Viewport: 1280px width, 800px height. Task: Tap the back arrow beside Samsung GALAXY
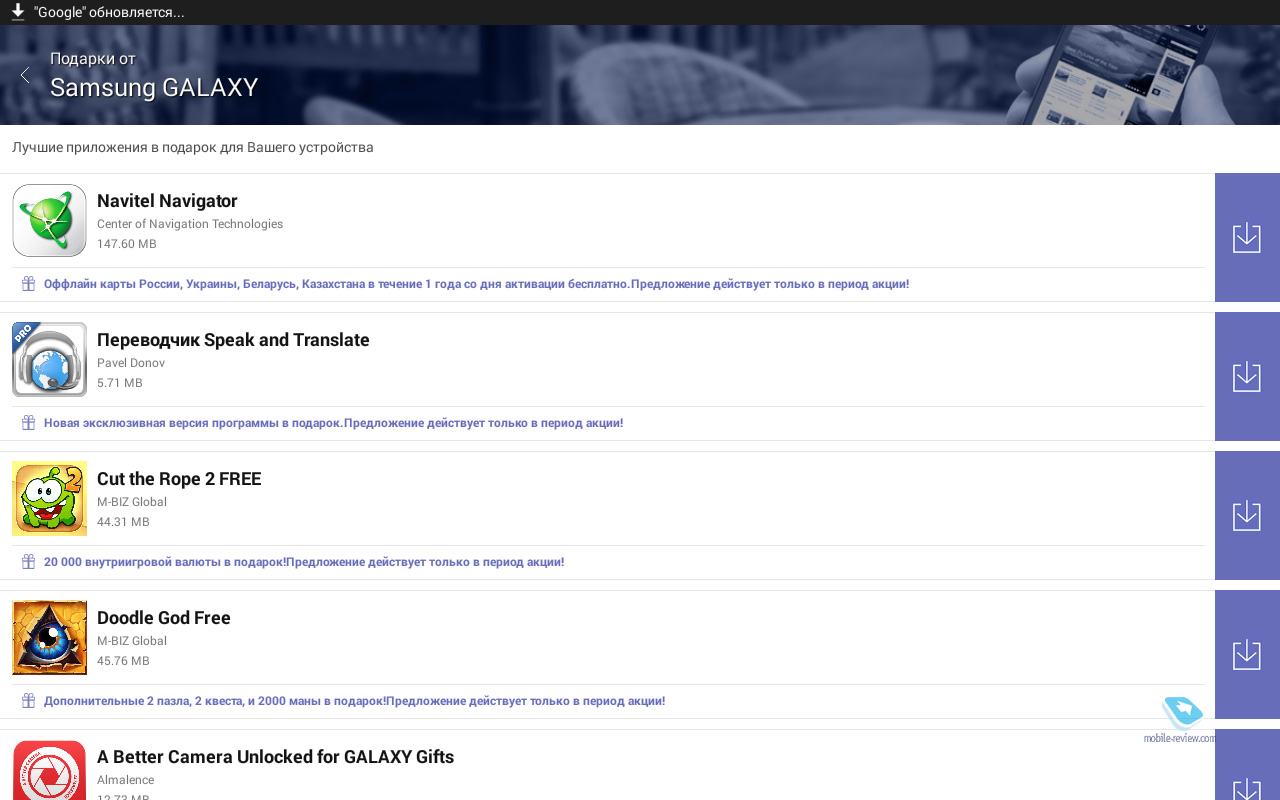pyautogui.click(x=25, y=75)
